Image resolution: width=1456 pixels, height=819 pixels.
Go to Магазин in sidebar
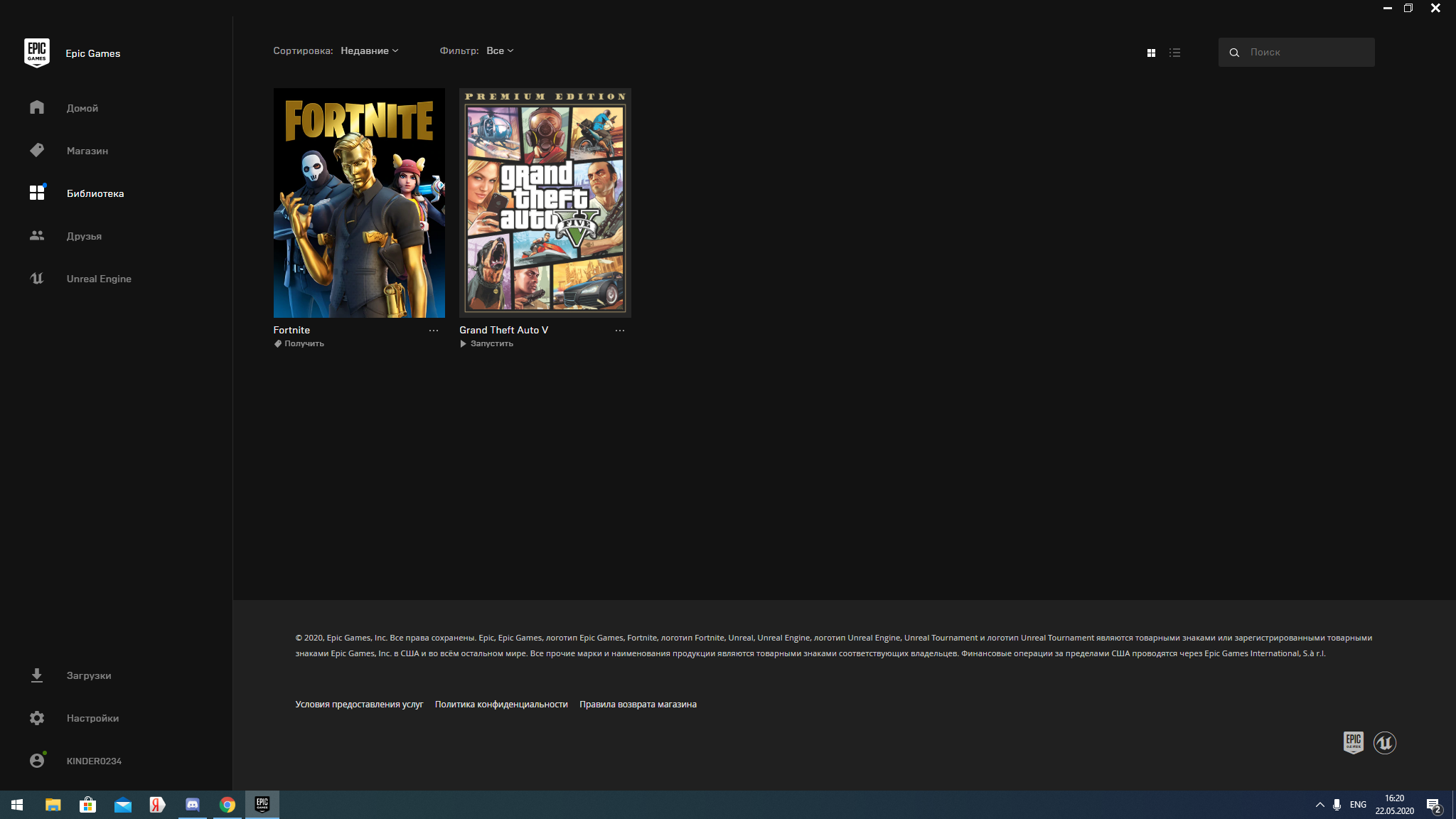[87, 151]
